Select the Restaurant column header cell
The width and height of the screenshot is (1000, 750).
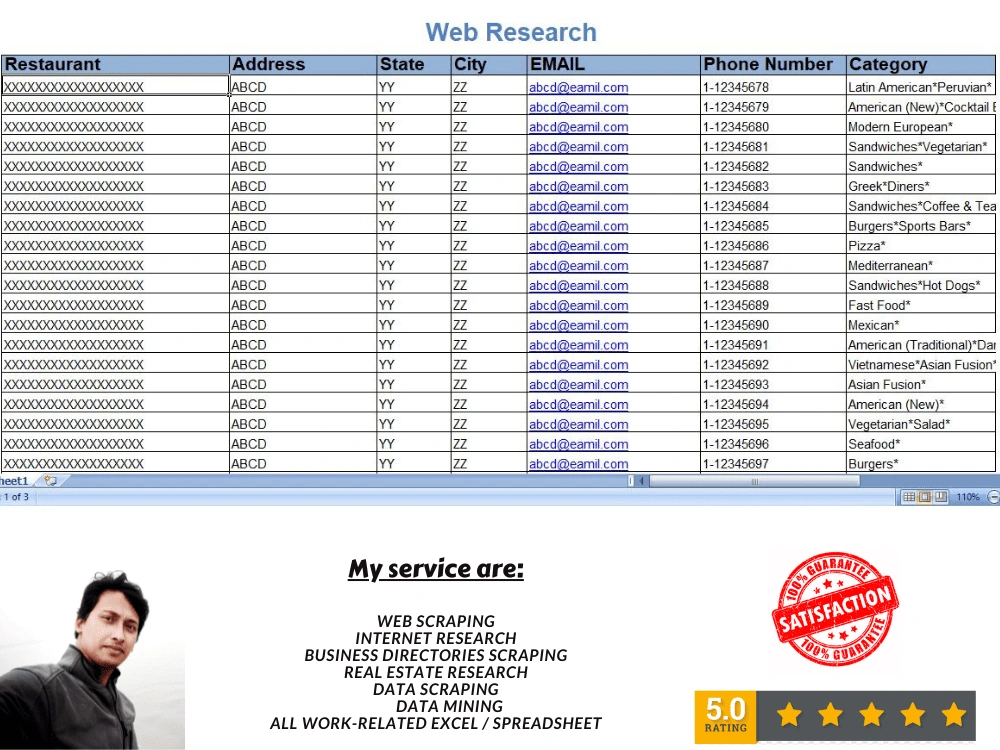click(x=115, y=64)
